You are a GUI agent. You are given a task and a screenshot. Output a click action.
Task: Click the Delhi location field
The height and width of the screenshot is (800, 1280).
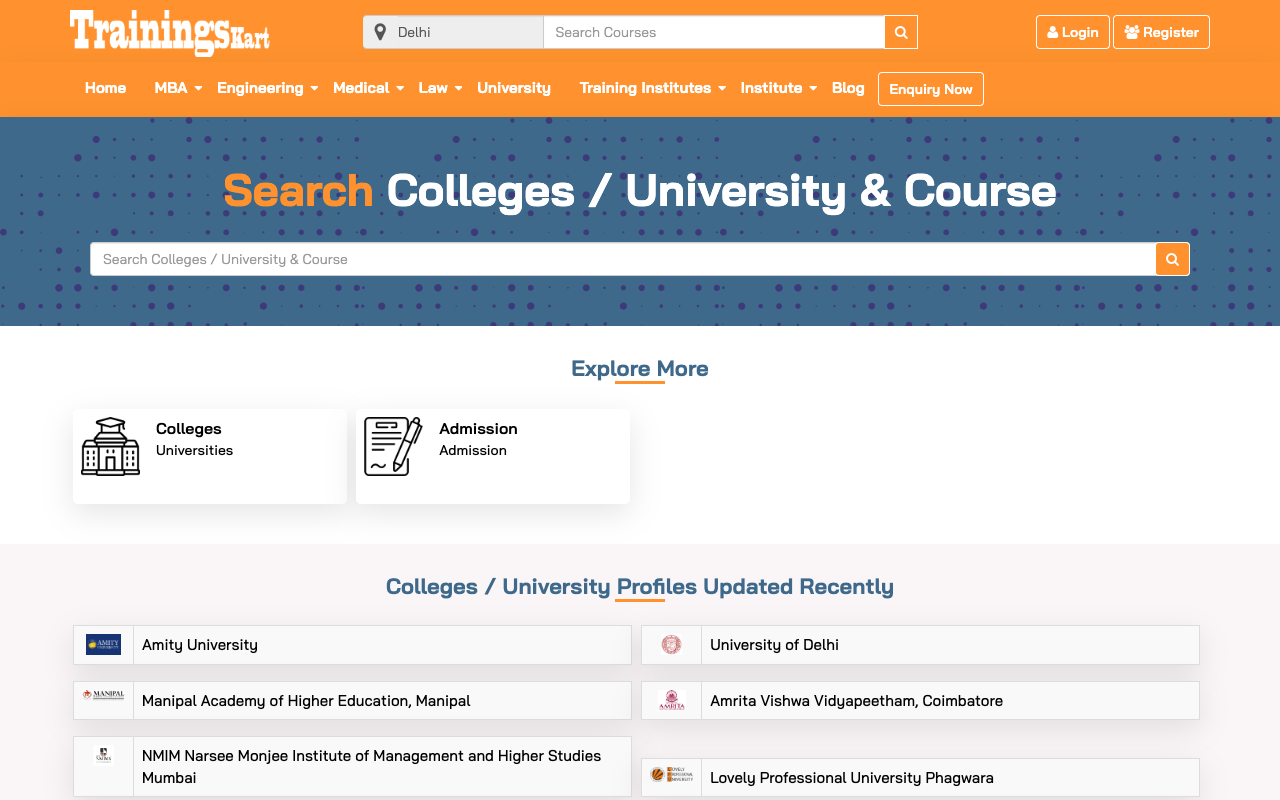tap(453, 32)
